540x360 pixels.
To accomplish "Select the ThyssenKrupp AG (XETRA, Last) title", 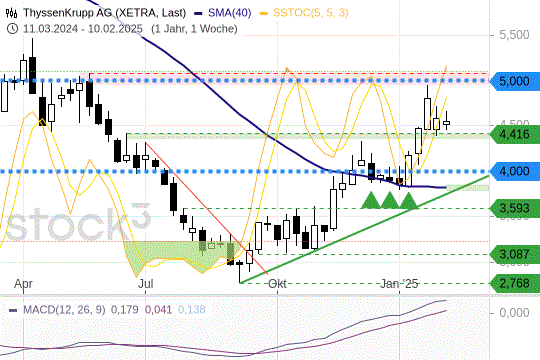I will point(105,13).
